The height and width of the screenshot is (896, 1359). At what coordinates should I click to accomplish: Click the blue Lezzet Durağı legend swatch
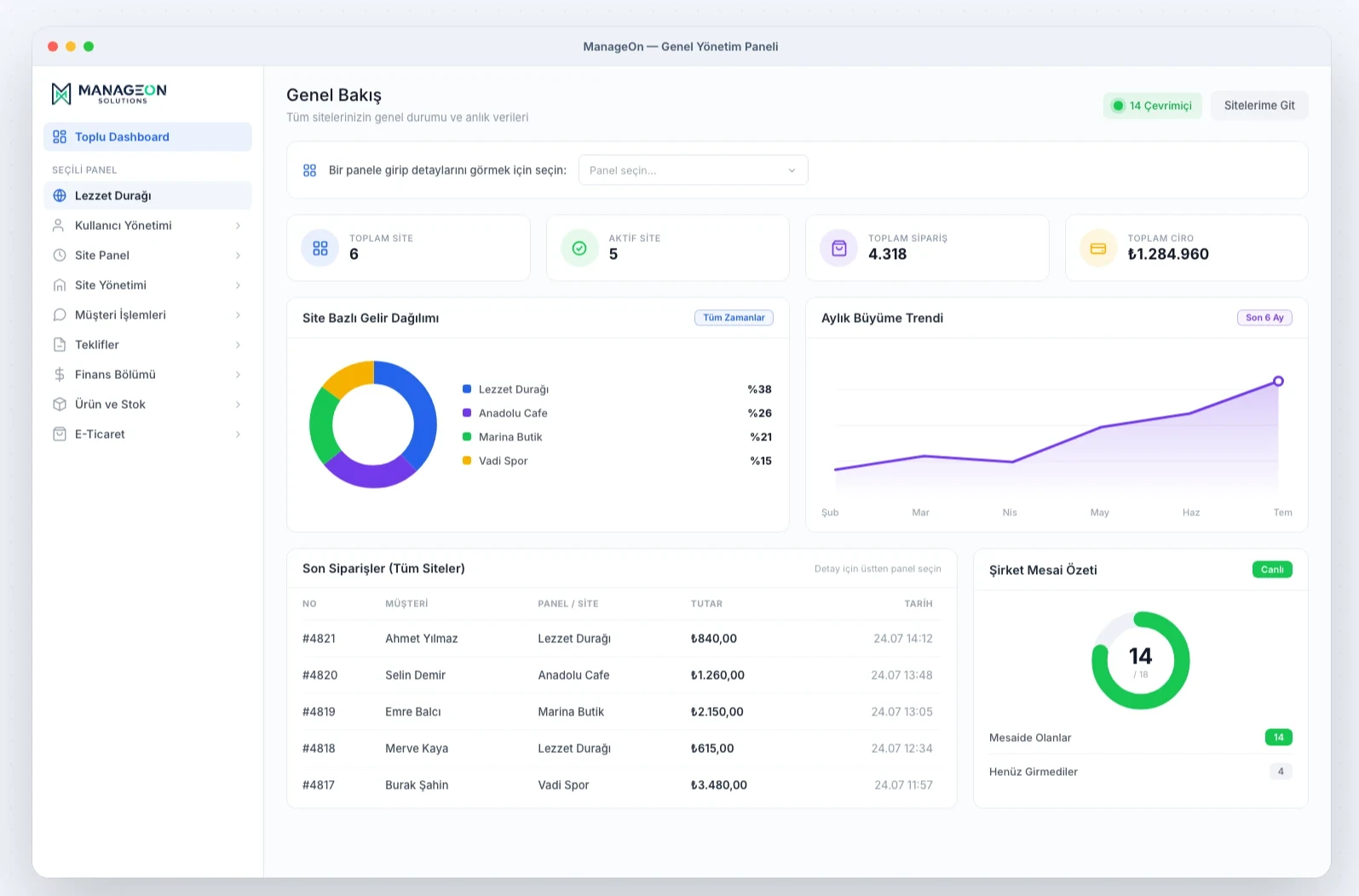pos(467,388)
